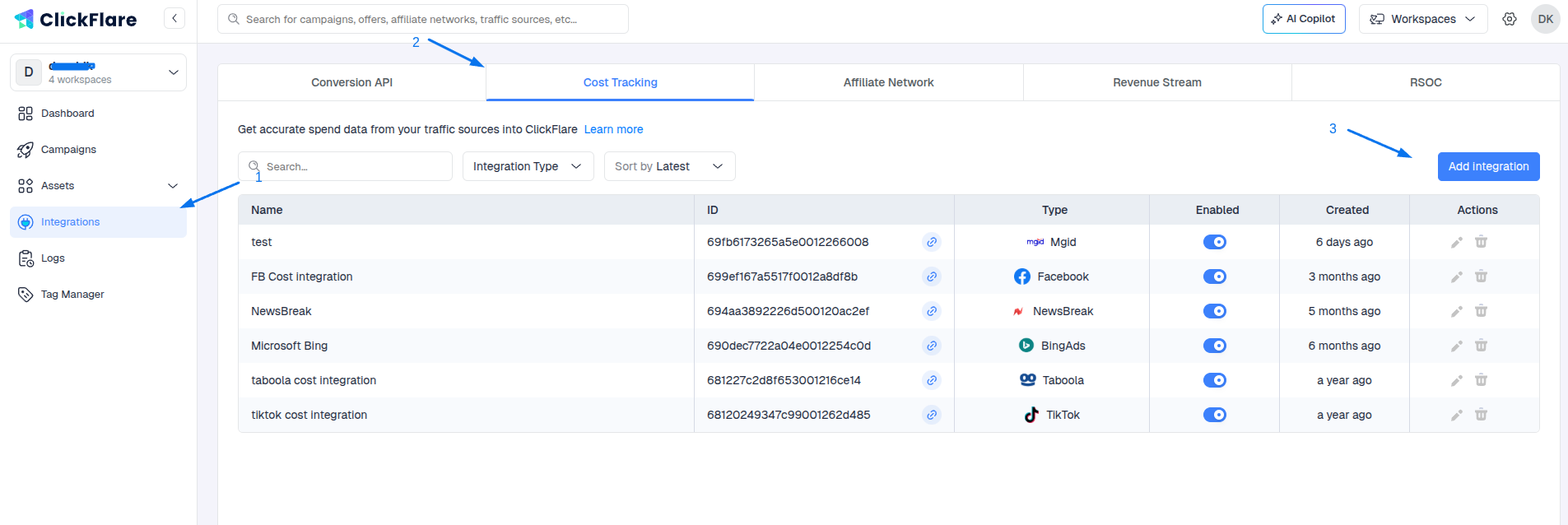Click the BingAds type label
Screen dimensions: 1568x525
pyautogui.click(x=1063, y=346)
